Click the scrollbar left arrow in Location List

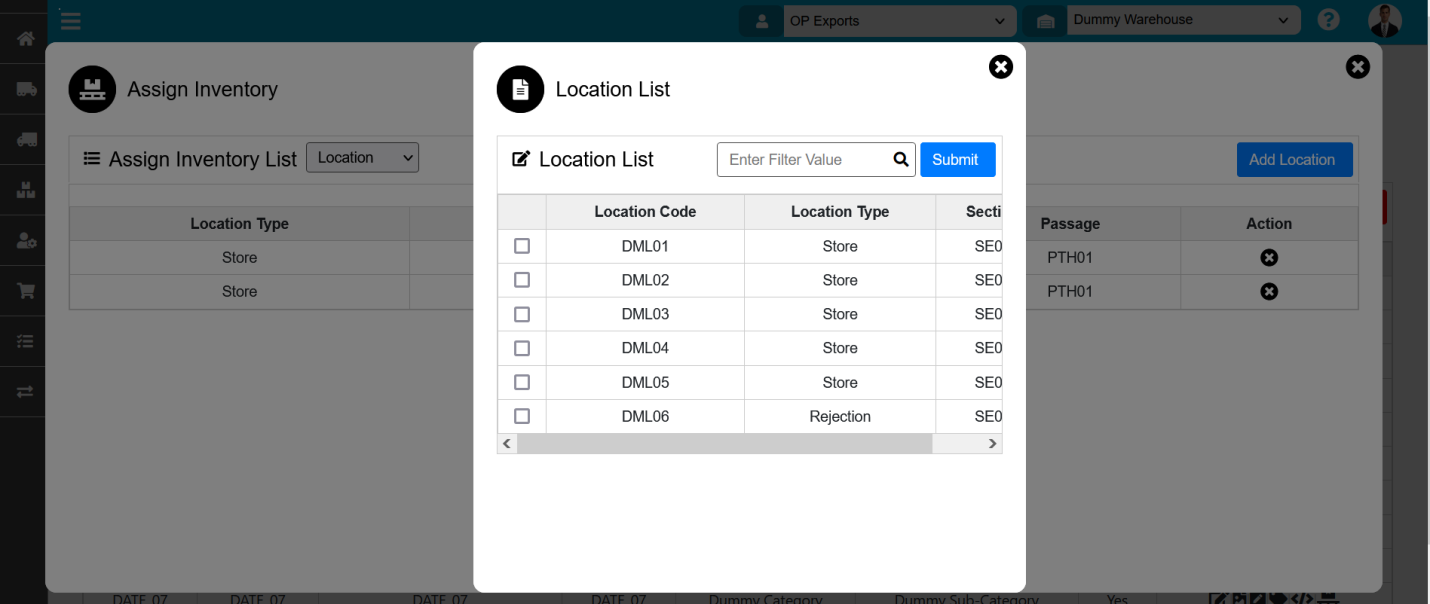(x=507, y=444)
